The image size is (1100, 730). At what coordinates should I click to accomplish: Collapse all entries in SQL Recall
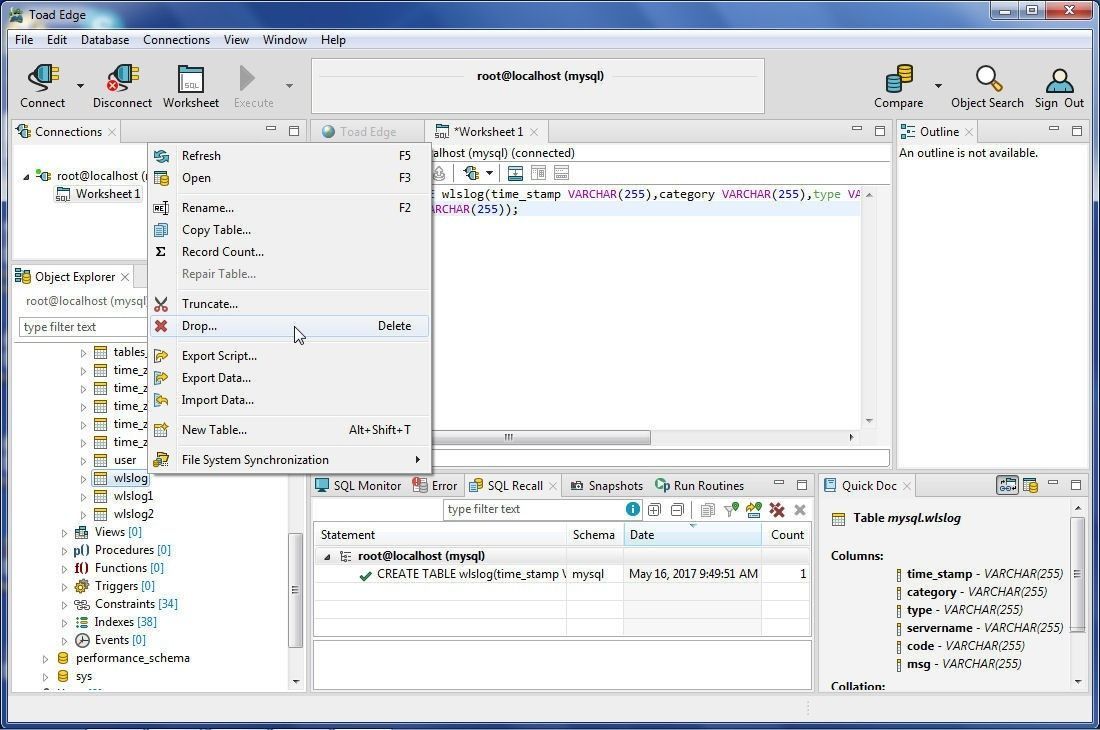click(677, 510)
